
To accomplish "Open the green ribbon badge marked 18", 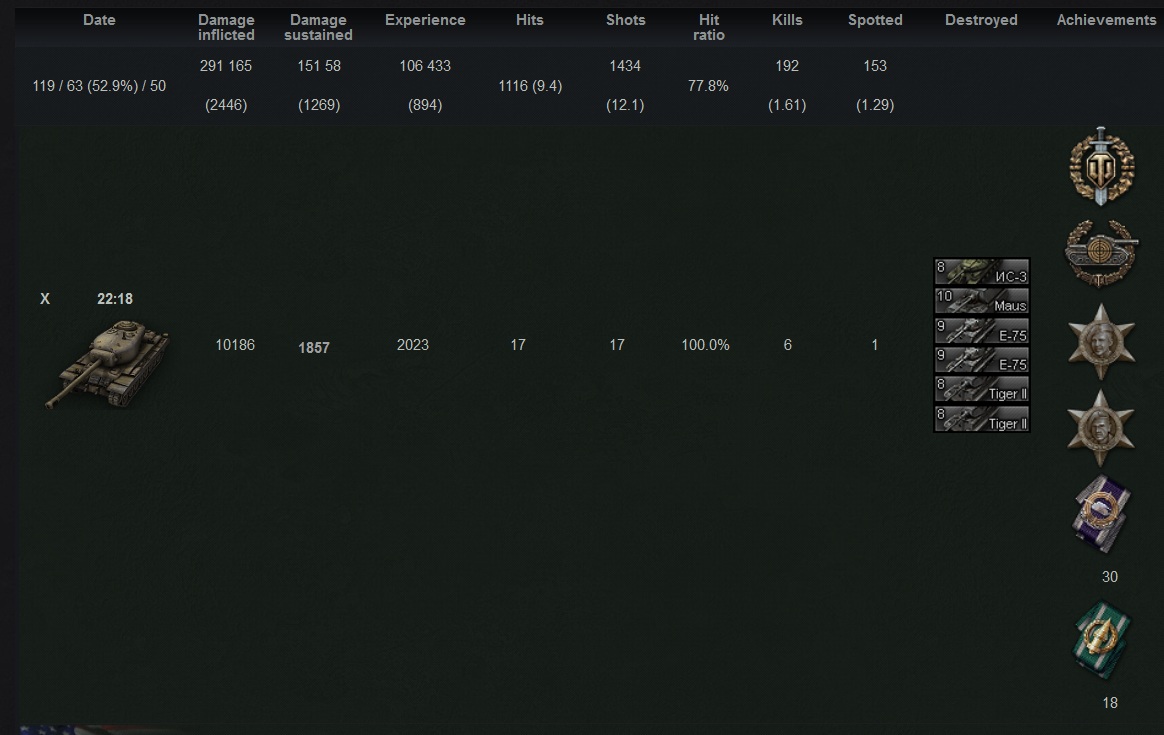I will (x=1101, y=640).
